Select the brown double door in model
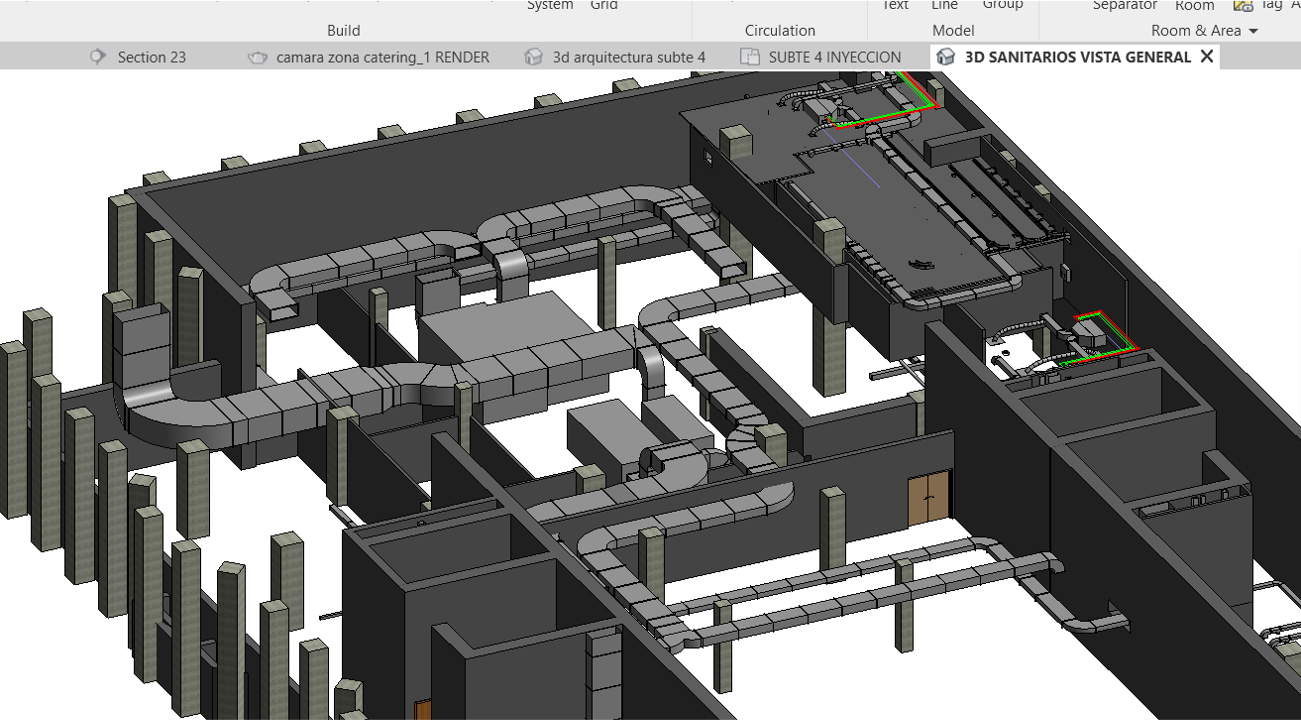1301x720 pixels. pos(929,497)
